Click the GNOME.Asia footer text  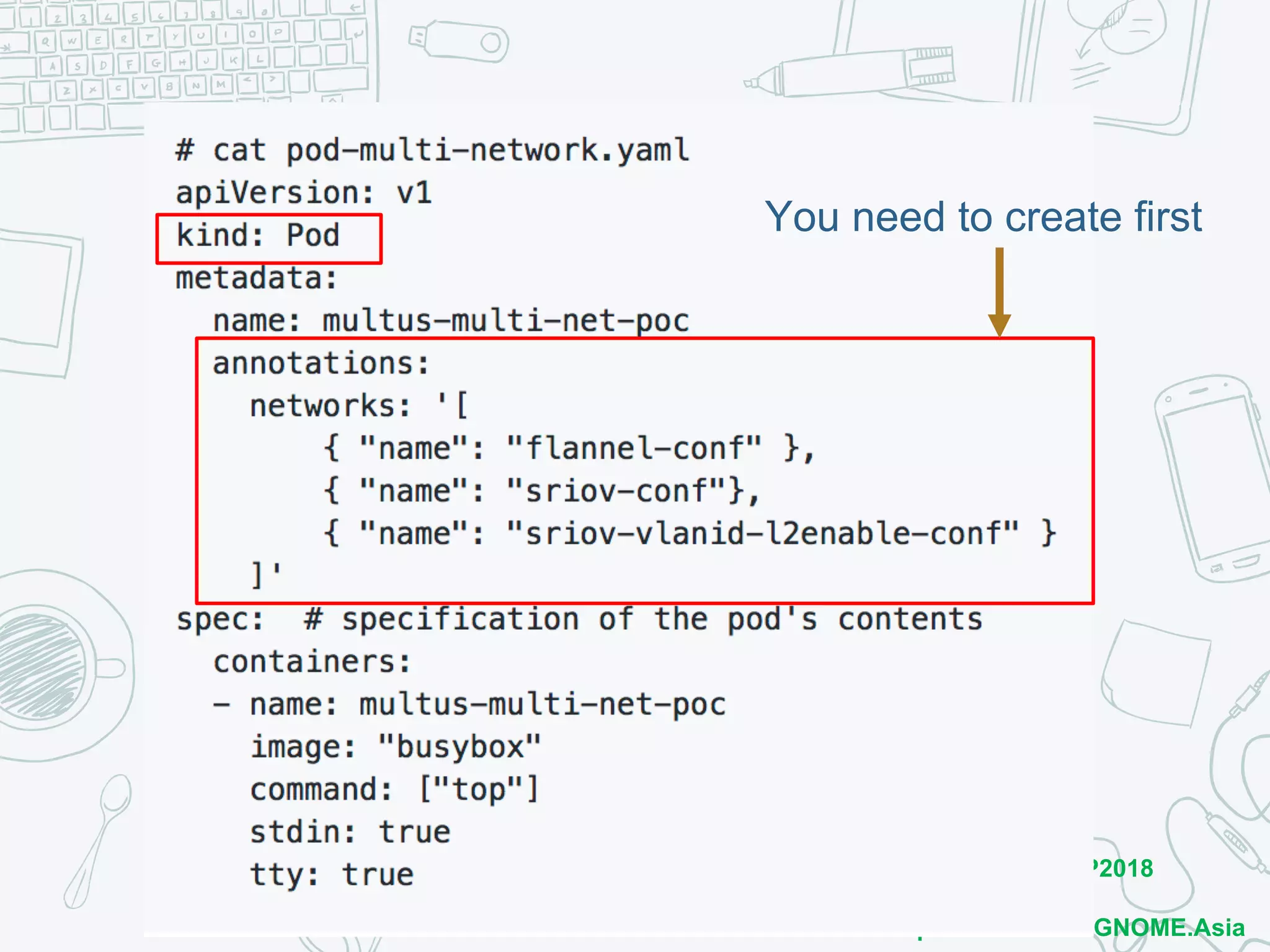(x=1169, y=928)
